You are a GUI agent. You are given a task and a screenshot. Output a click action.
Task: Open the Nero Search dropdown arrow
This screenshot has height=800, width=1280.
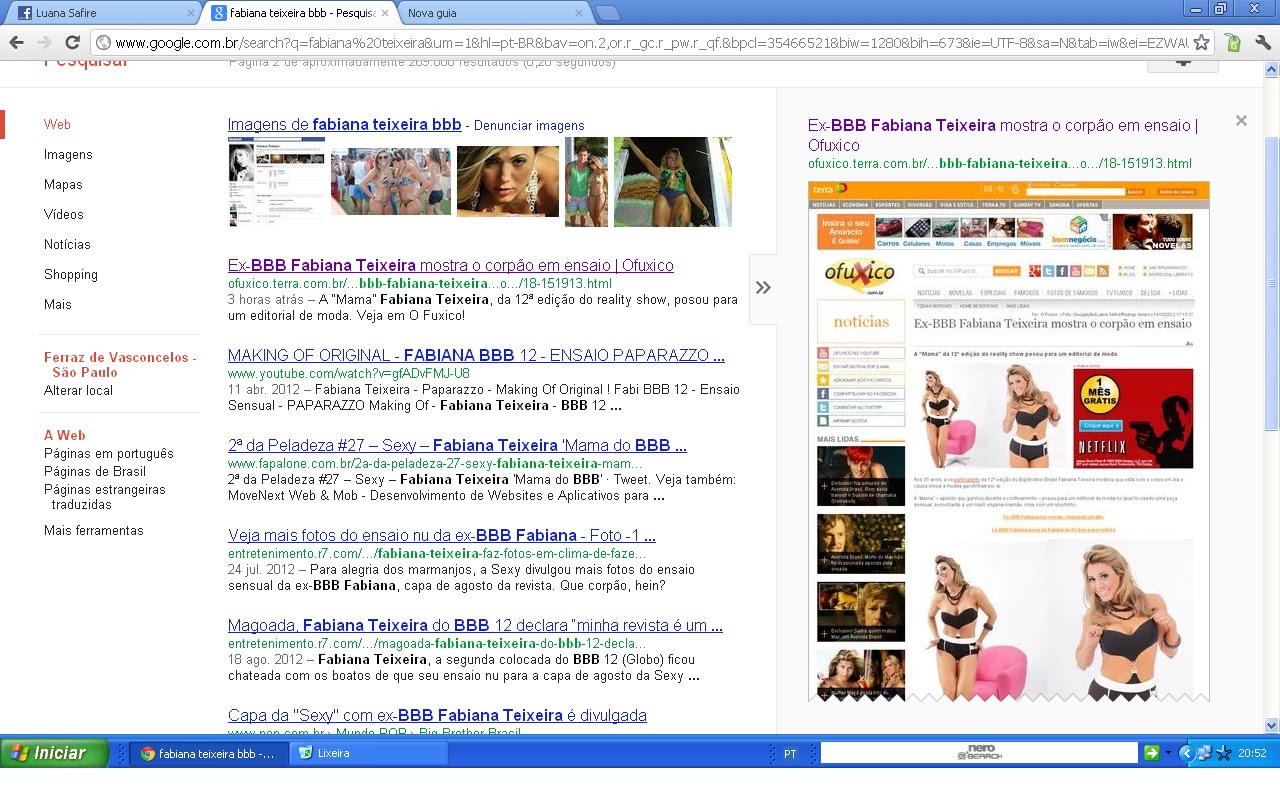tap(1167, 753)
